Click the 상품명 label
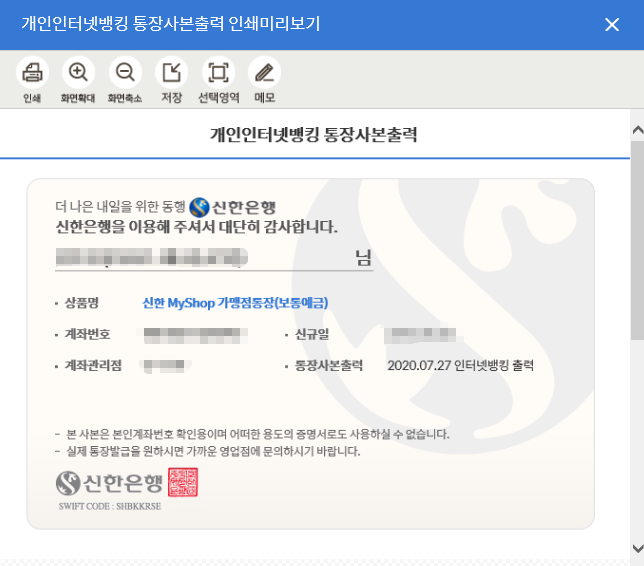 82,303
